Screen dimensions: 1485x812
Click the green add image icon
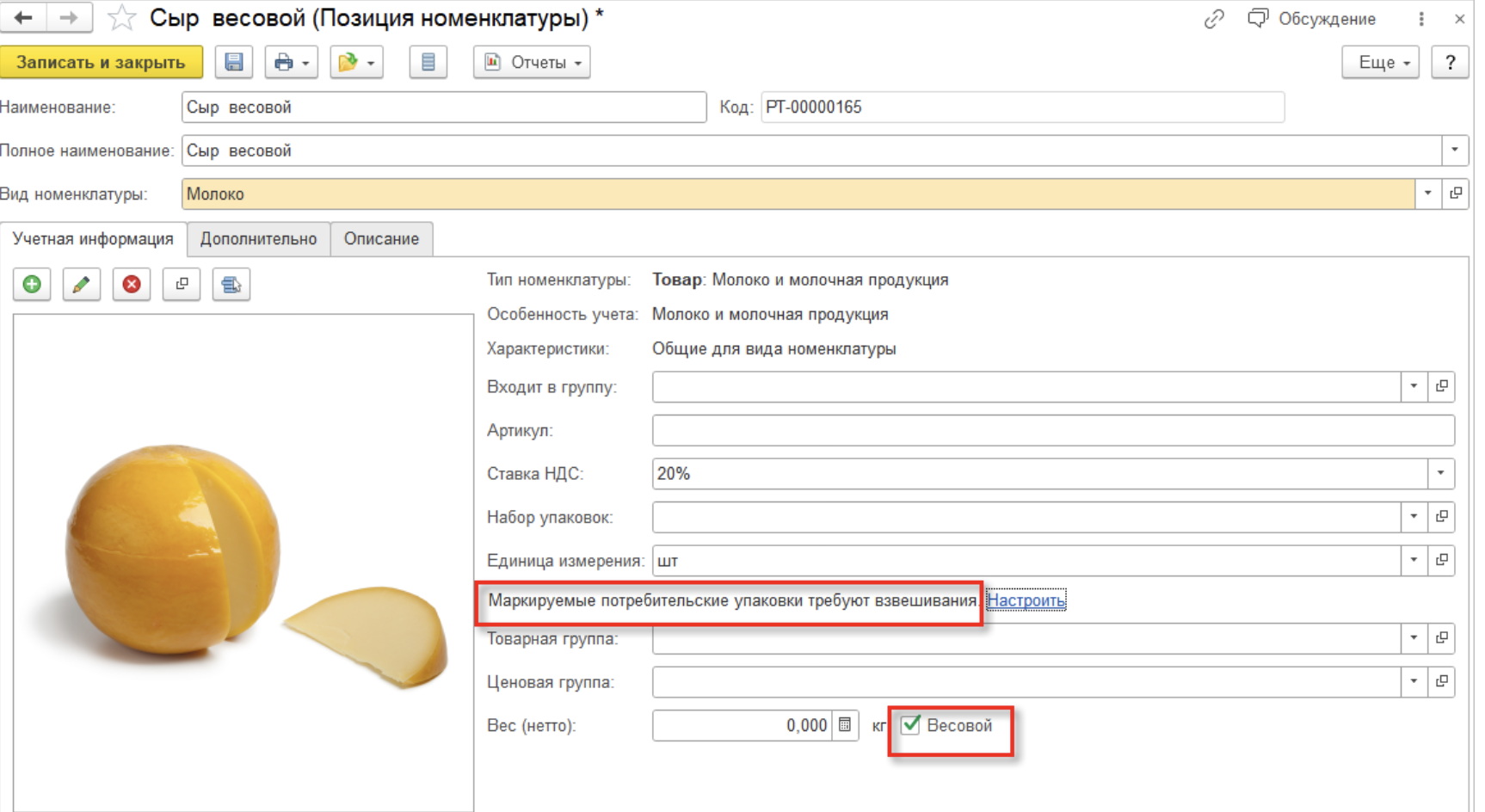point(32,284)
